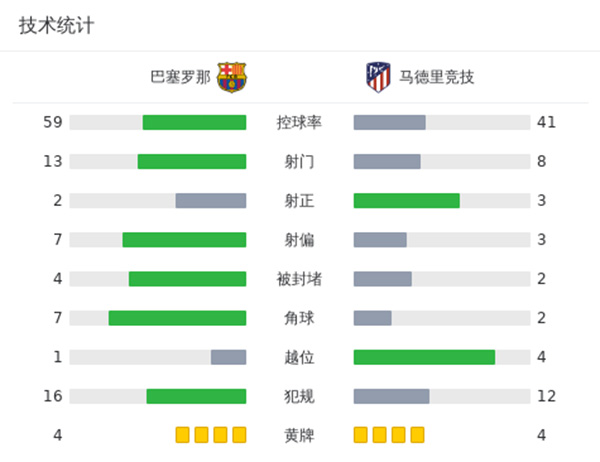Click the 黄牌 stat label
The height and width of the screenshot is (462, 600).
[299, 435]
